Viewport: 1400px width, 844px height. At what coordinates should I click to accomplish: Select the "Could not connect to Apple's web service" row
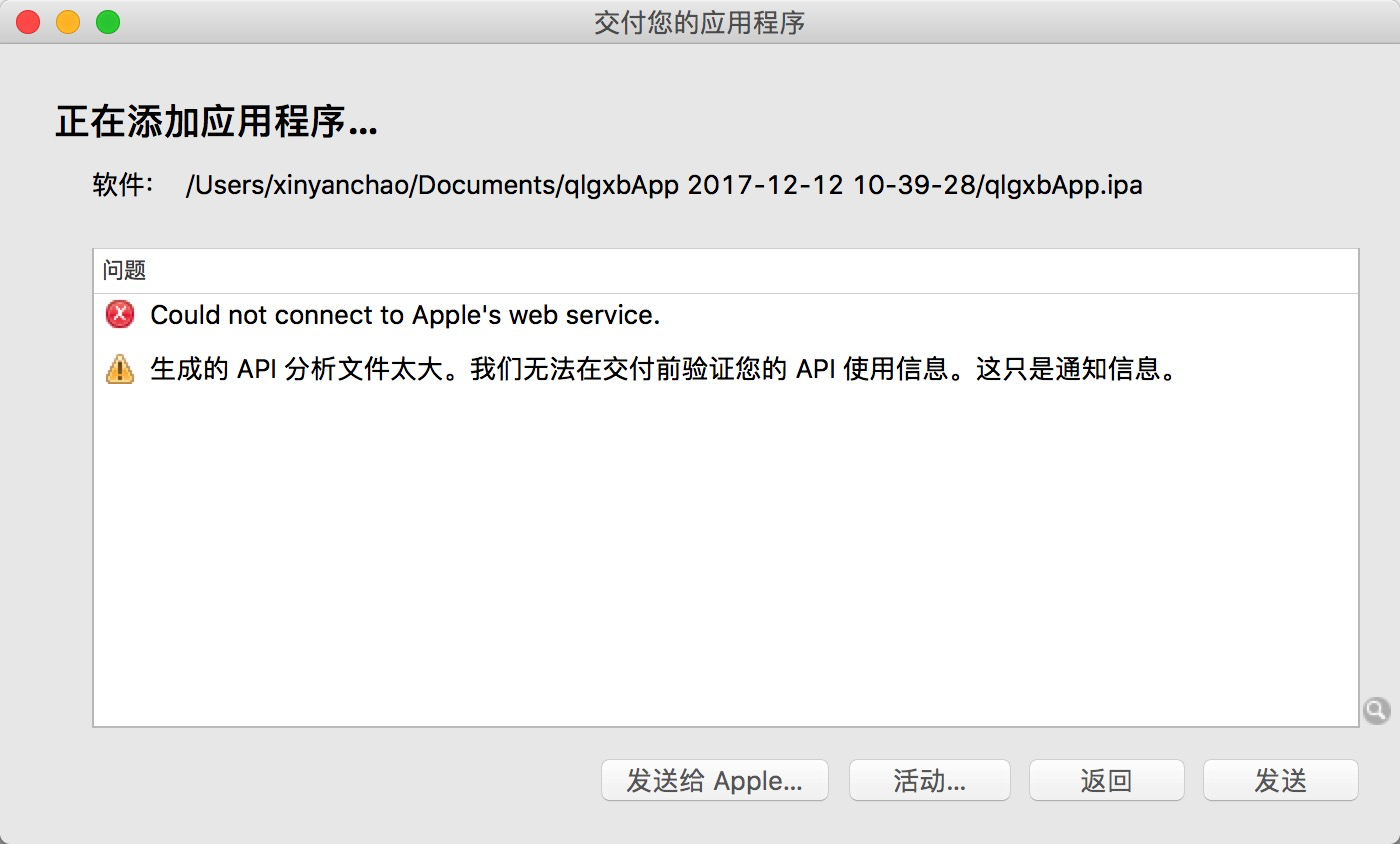click(726, 315)
